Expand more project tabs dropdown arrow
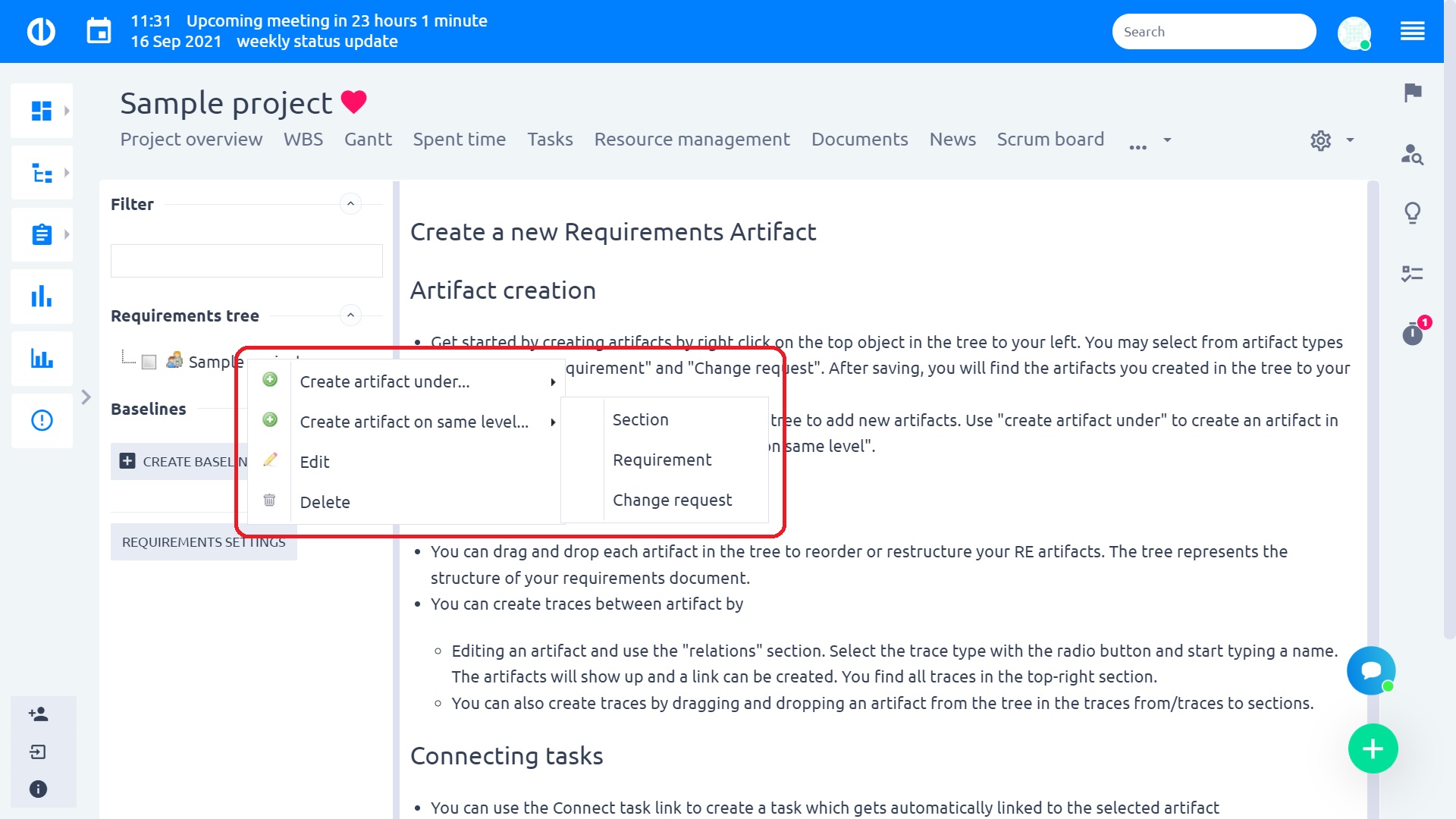 pyautogui.click(x=1167, y=140)
